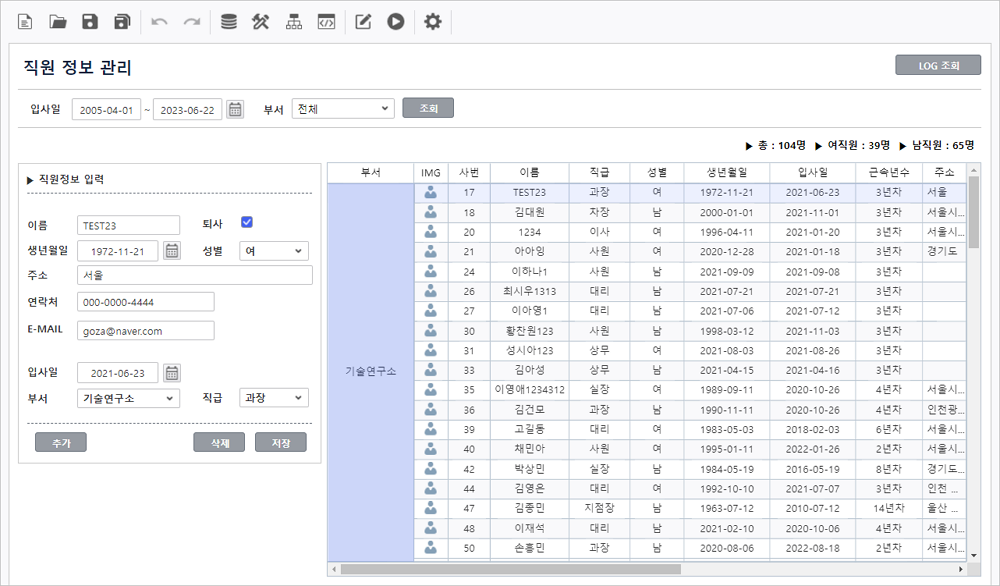Image resolution: width=1000 pixels, height=586 pixels.
Task: Click the save icon in toolbar
Action: coord(90,22)
